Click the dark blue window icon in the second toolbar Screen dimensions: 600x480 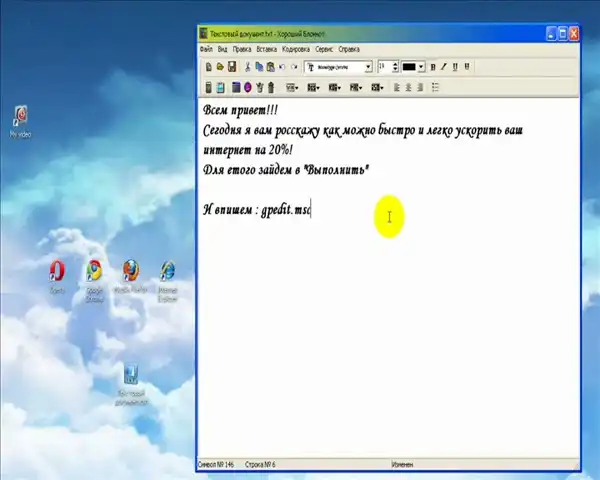point(236,87)
